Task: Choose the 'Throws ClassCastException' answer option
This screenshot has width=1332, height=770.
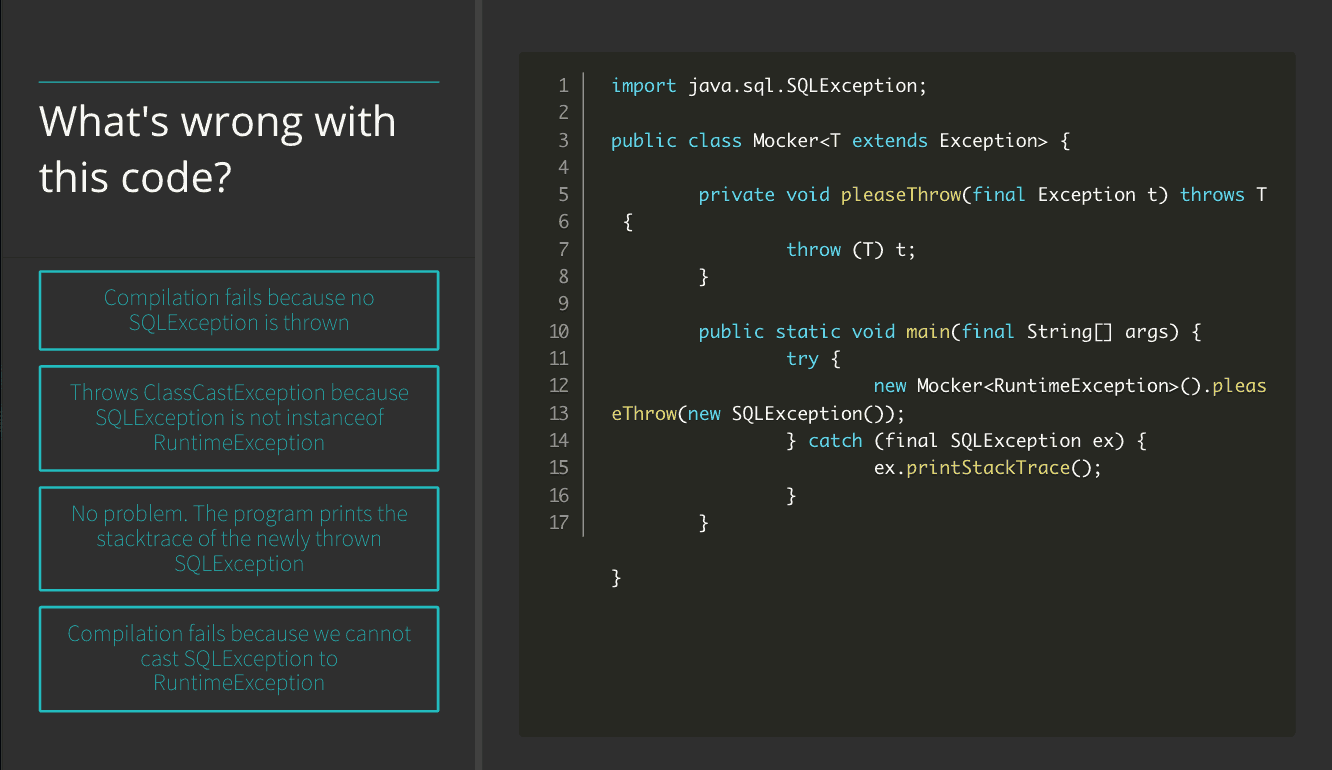Action: (239, 418)
